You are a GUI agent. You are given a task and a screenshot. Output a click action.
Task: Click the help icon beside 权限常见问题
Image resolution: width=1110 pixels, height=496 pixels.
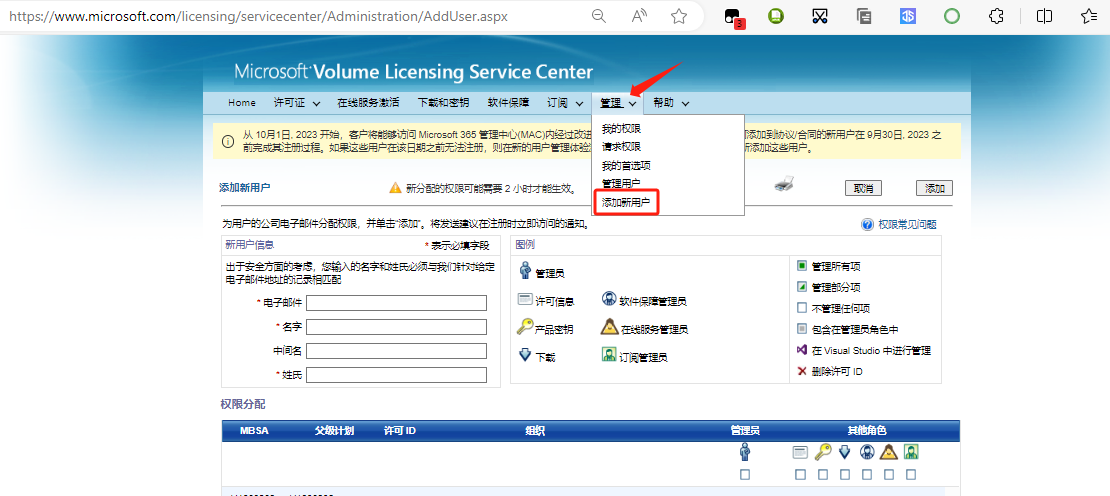click(867, 226)
